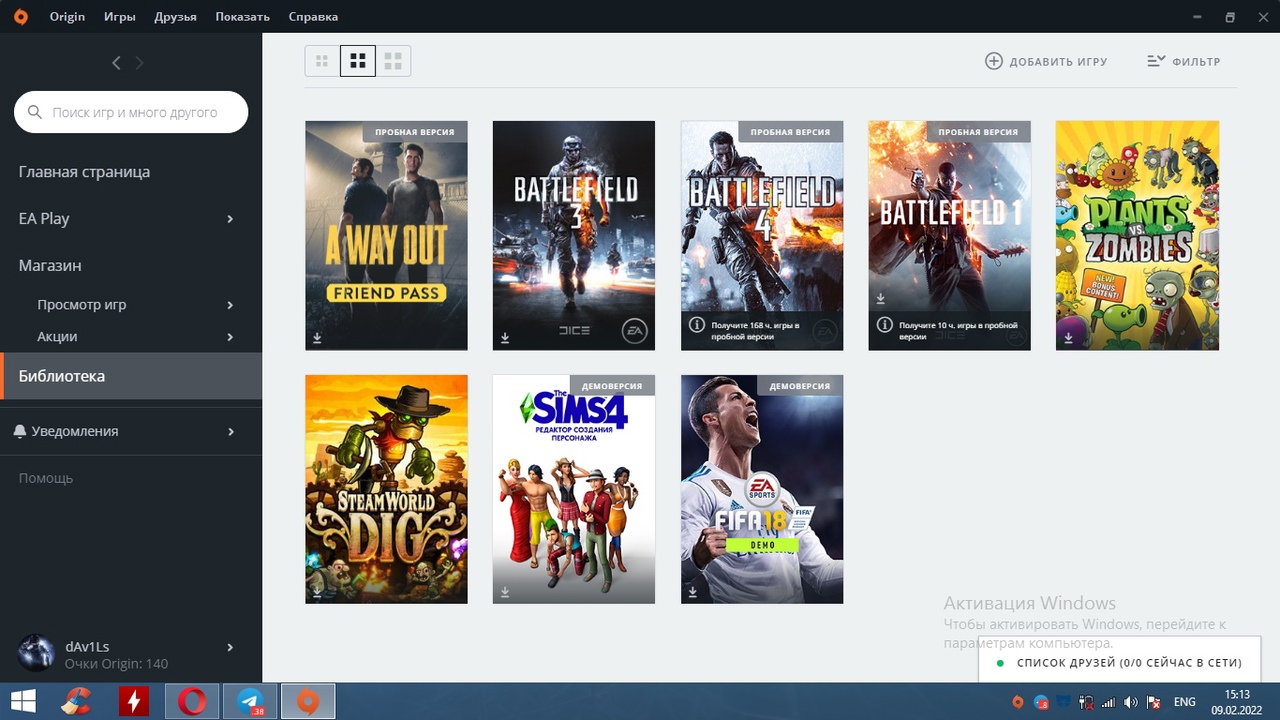Expand the Уведомления chevron
The height and width of the screenshot is (720, 1280).
click(230, 432)
